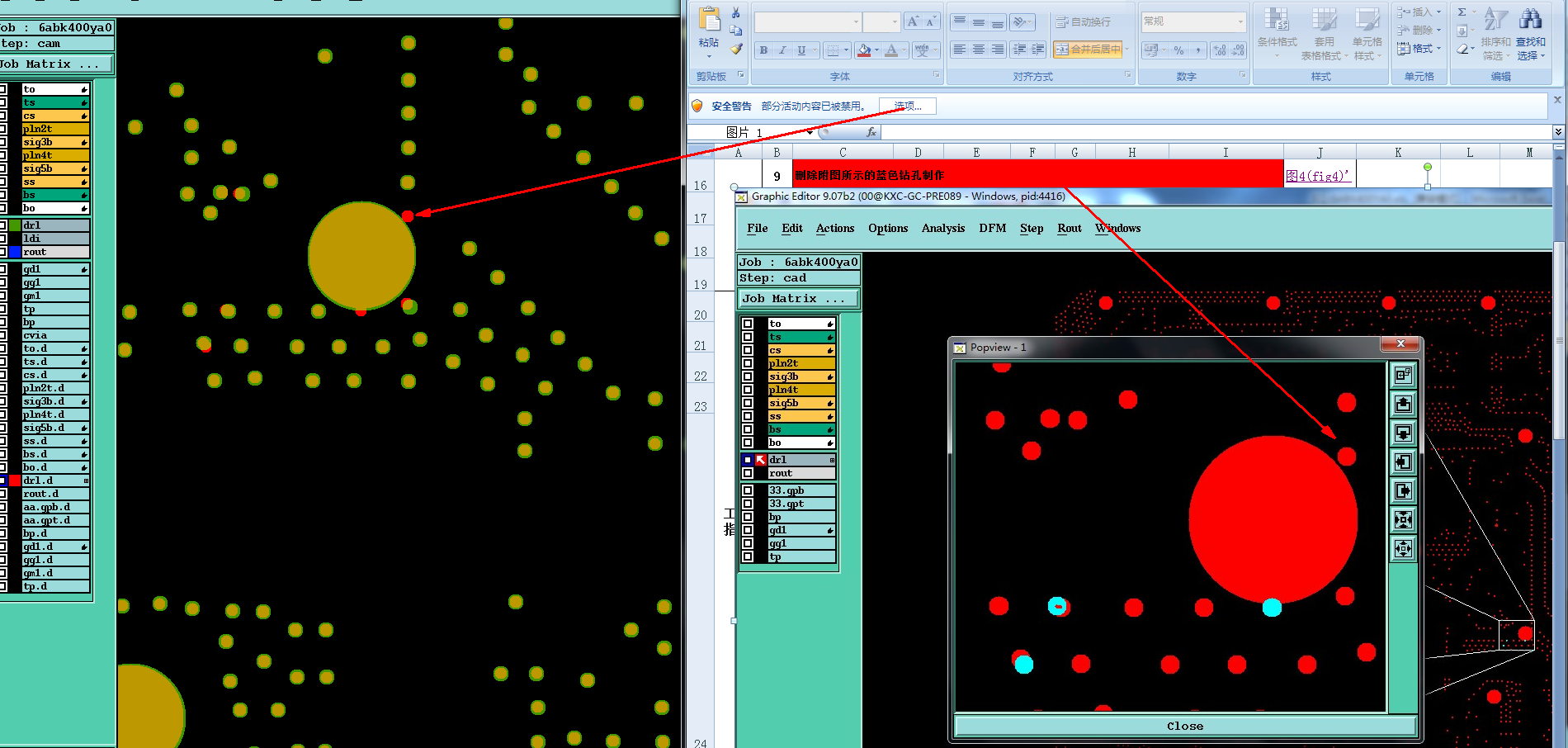
Task: Open the Actions menu in Graphic Editor
Action: pos(835,229)
